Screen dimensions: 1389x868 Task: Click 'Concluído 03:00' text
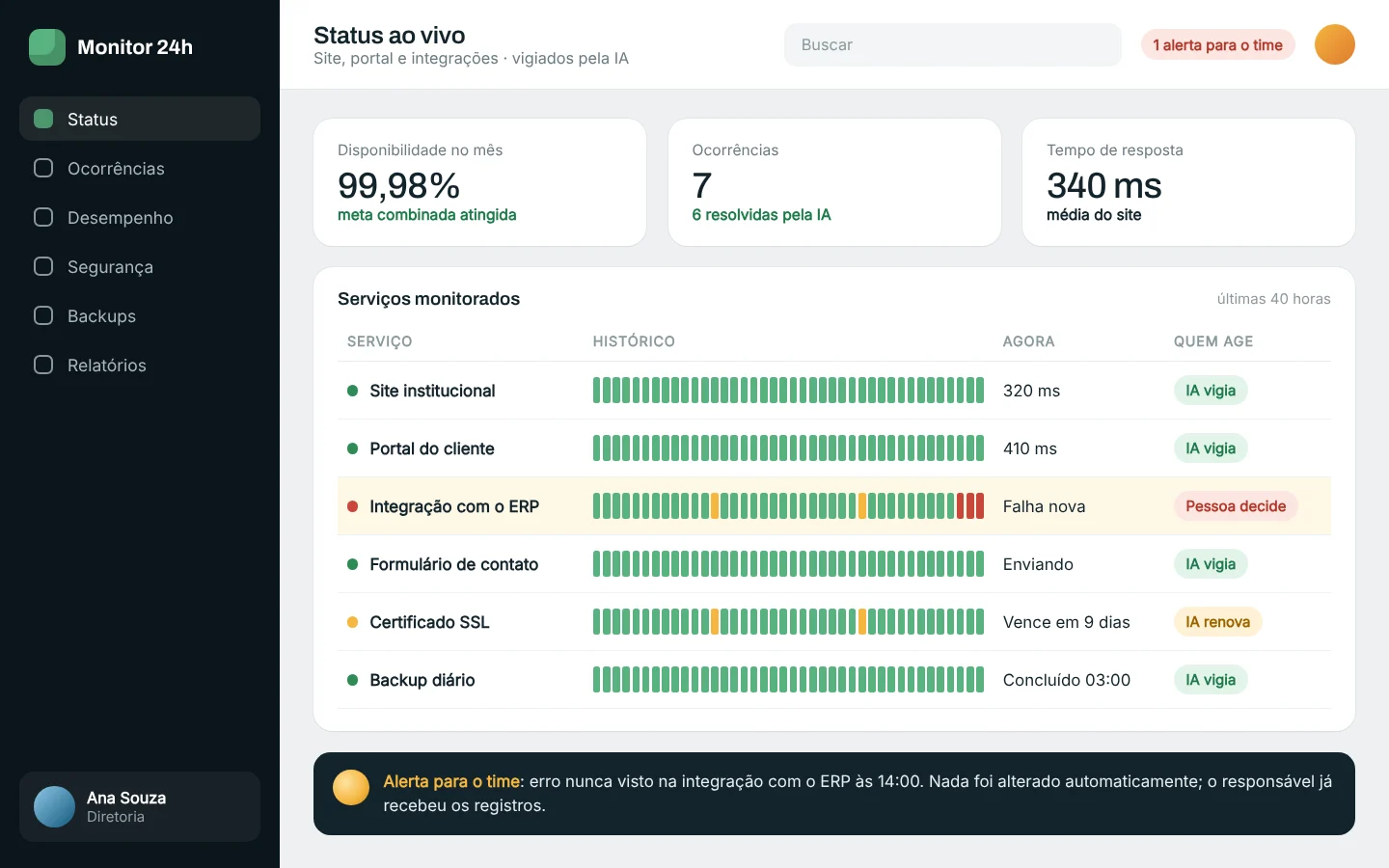tap(1066, 680)
